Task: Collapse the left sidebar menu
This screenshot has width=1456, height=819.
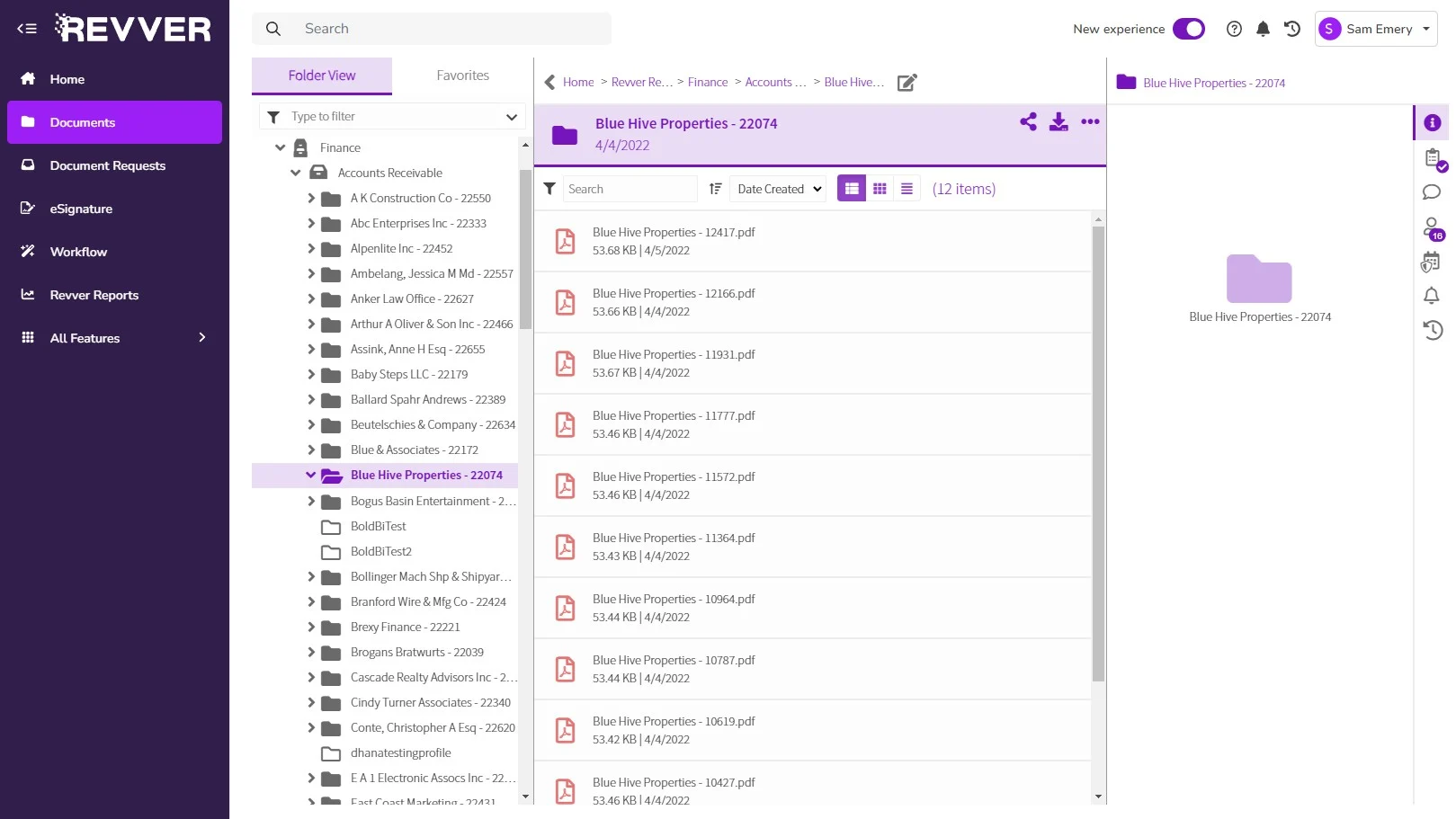Action: 27,29
